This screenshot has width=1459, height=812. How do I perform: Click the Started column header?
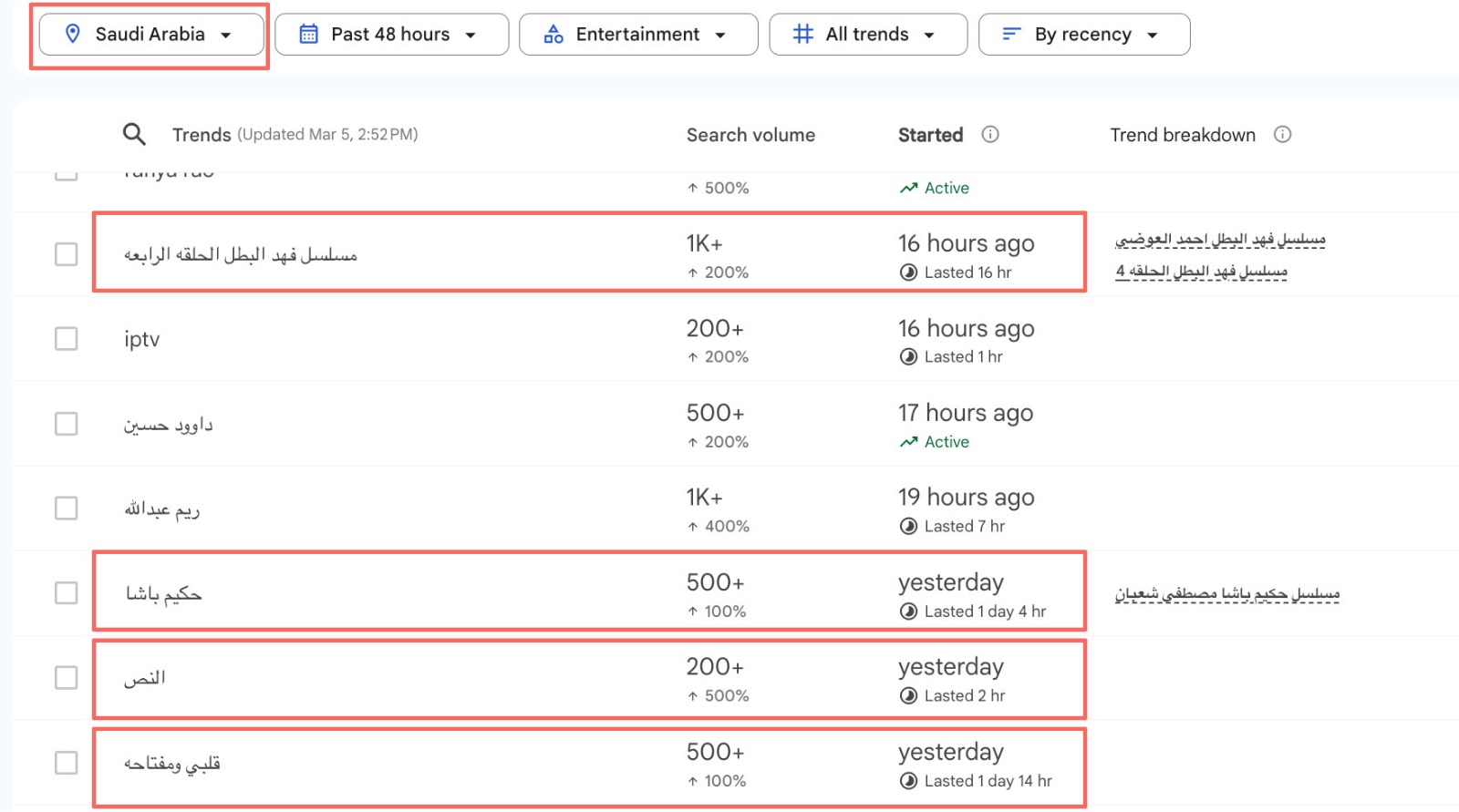click(930, 135)
